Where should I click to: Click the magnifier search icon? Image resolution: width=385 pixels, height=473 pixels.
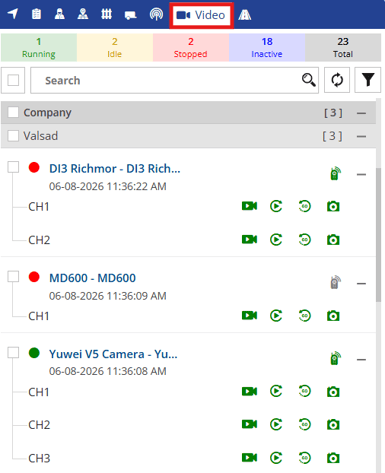click(x=309, y=80)
